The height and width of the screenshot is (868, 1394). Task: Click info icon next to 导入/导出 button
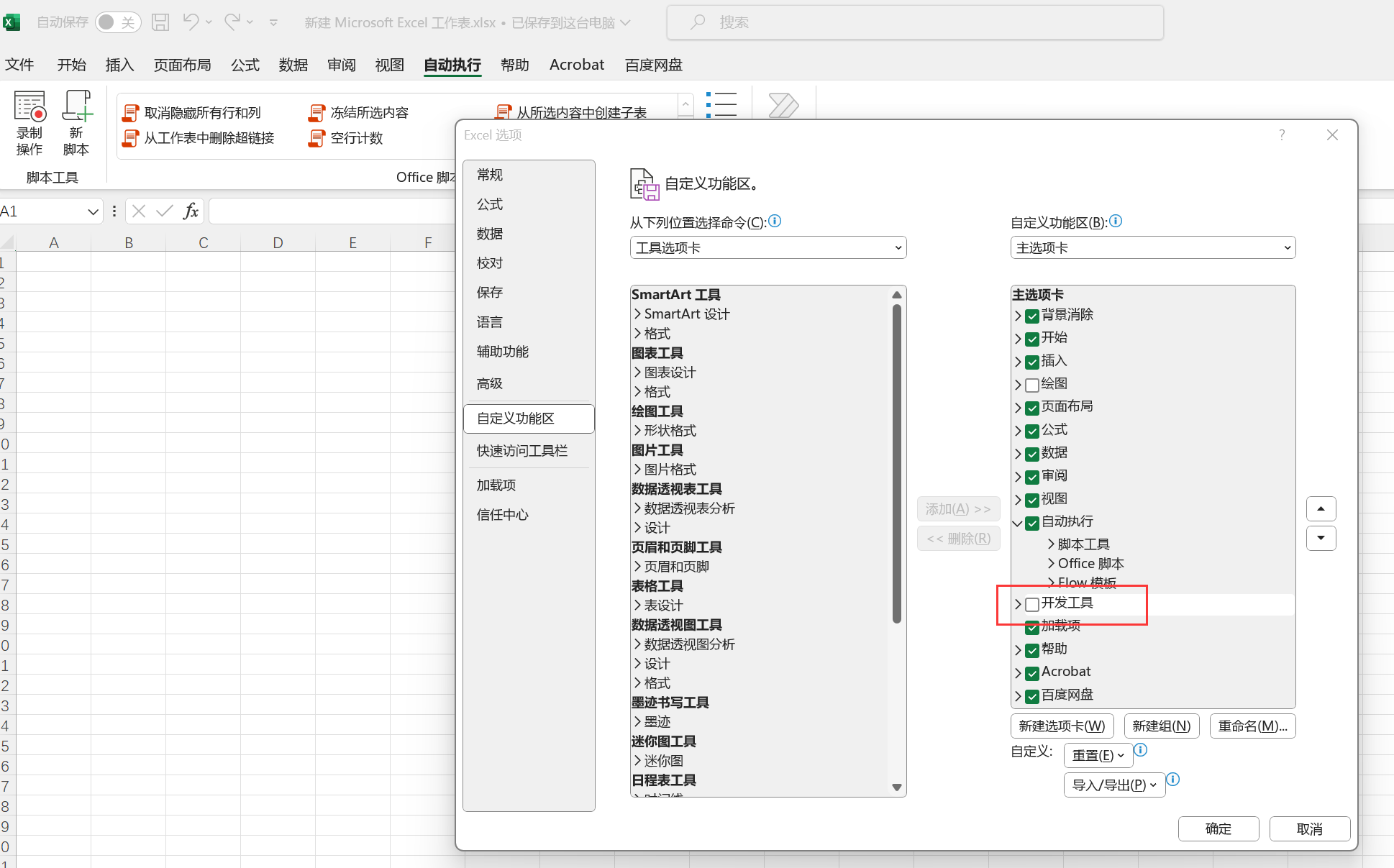tap(1173, 780)
